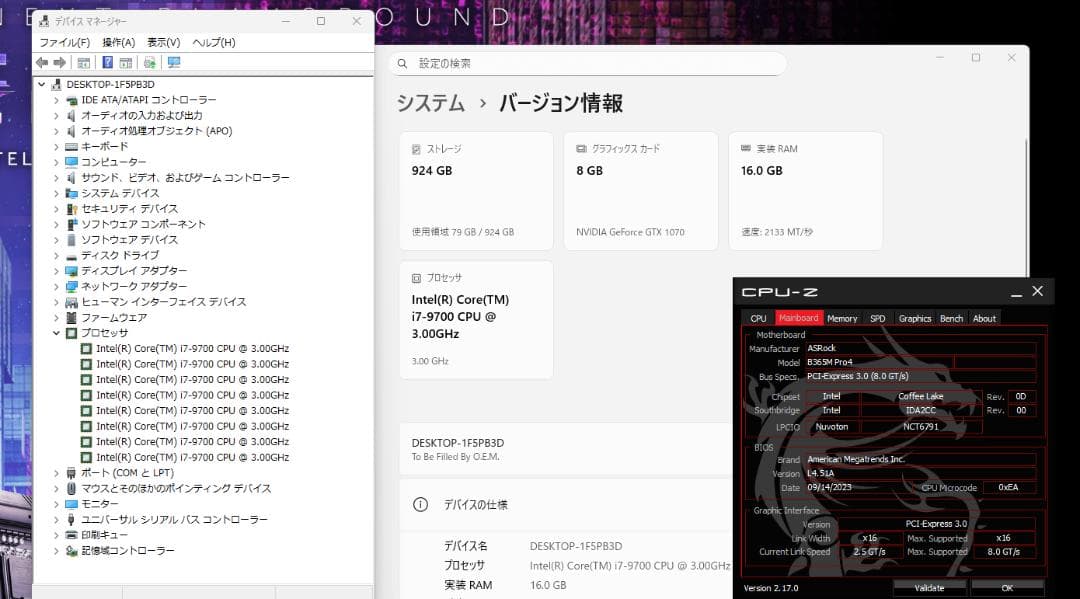
Task: Click the BIOS version L4.51A value
Action: [x=920, y=474]
